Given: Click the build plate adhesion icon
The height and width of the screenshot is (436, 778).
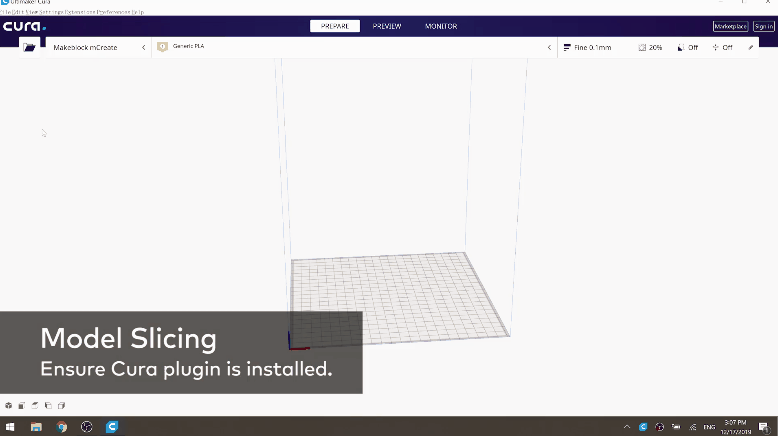Looking at the screenshot, I should [715, 48].
